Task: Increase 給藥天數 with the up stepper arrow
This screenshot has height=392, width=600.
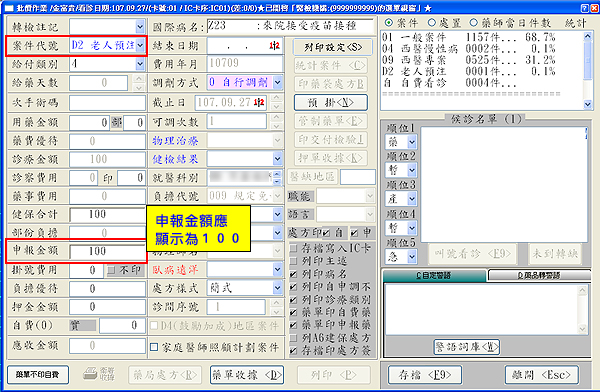Action: 139,79
